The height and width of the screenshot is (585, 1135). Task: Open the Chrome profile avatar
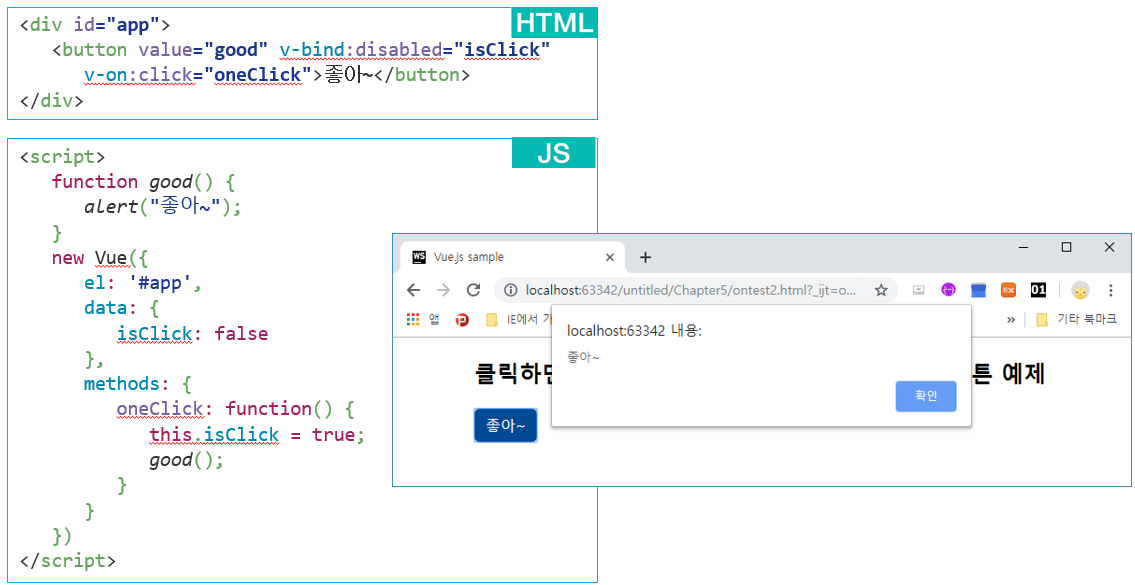(1080, 290)
